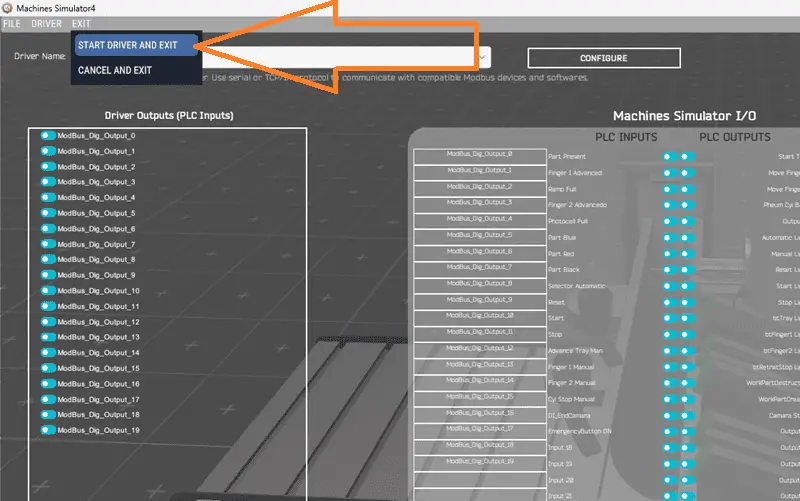Click the Finger 2 Advanced label

[x=578, y=205]
